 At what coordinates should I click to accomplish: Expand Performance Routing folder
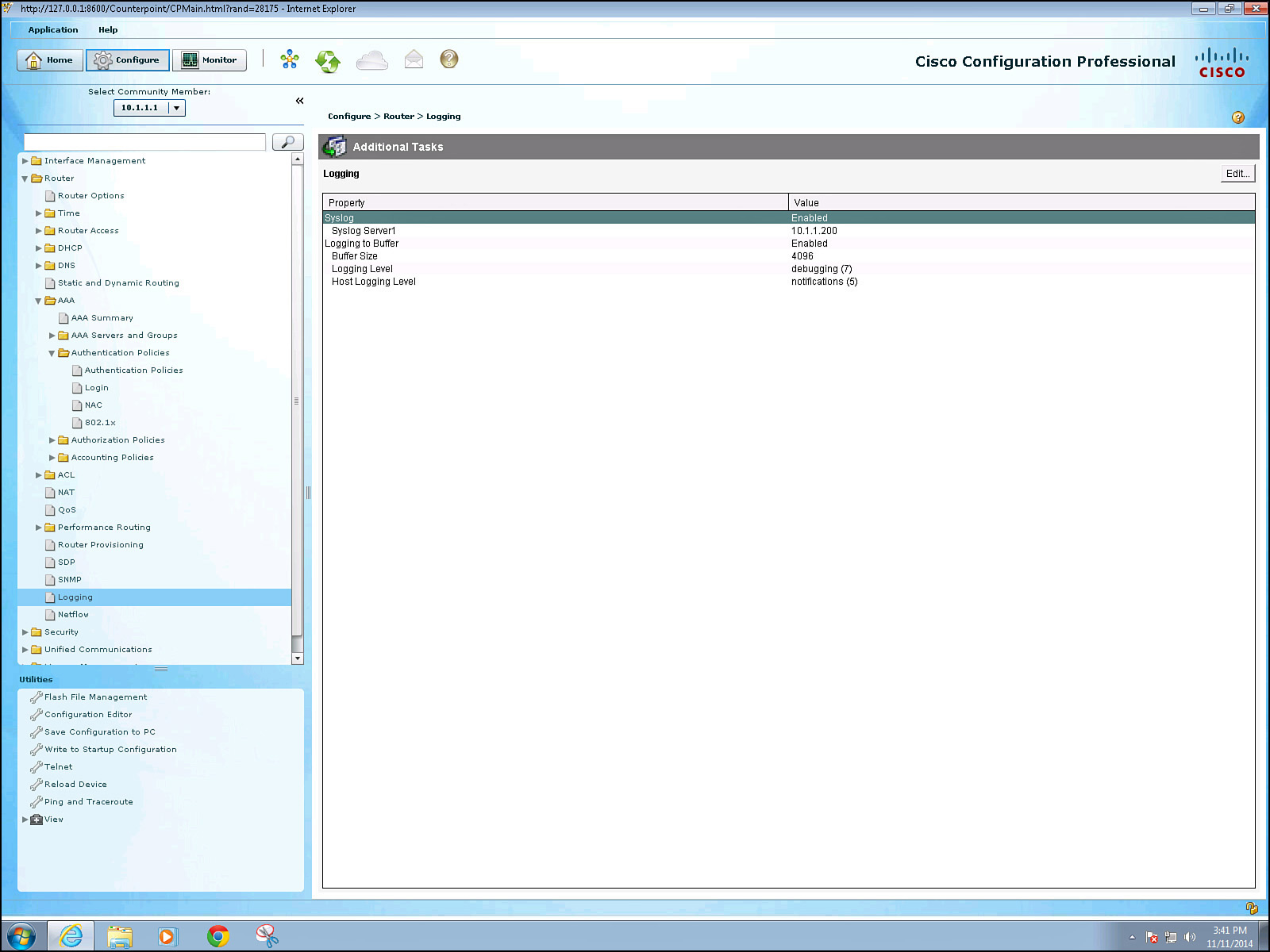(38, 528)
